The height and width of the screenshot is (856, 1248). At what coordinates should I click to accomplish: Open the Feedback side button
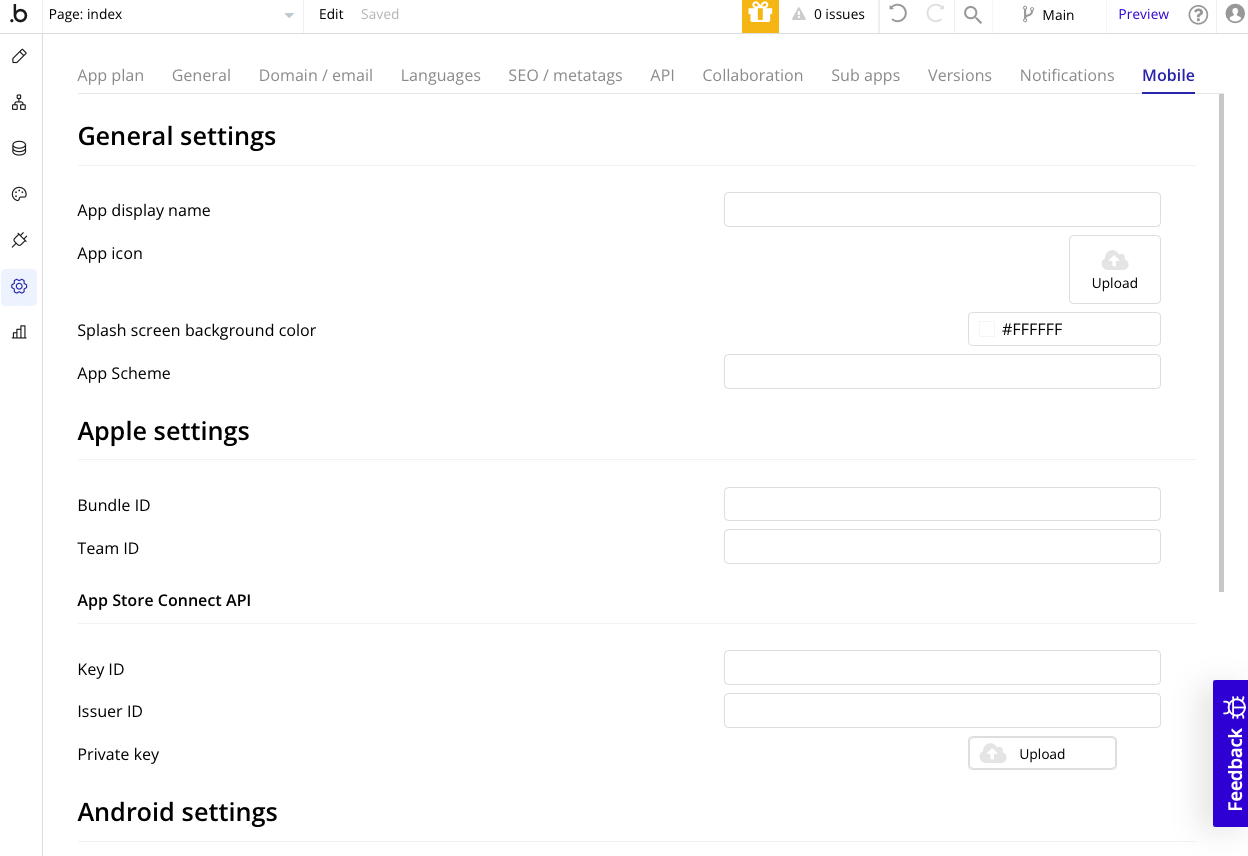(x=1231, y=754)
